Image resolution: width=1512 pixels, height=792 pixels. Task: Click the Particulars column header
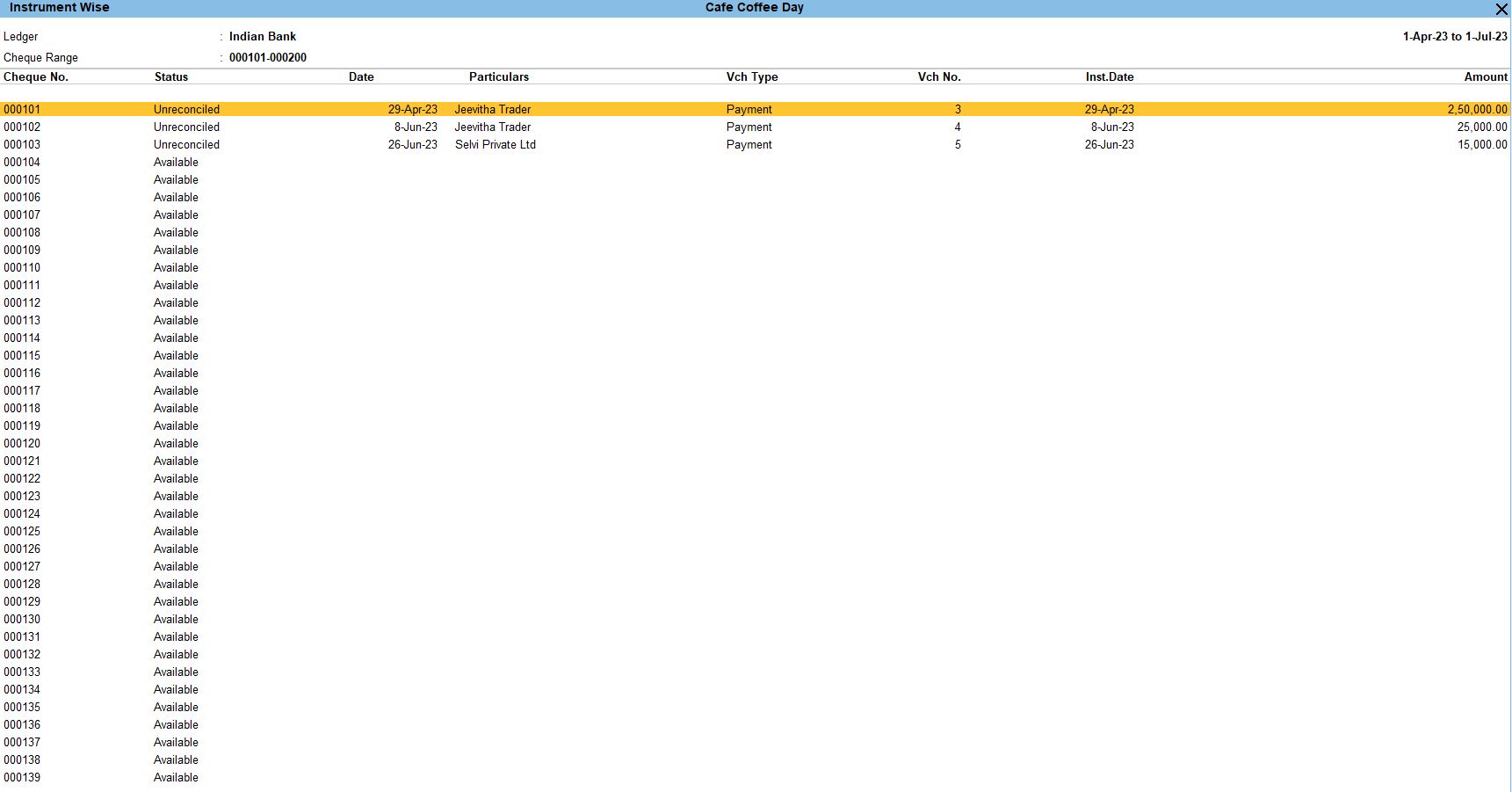click(499, 76)
